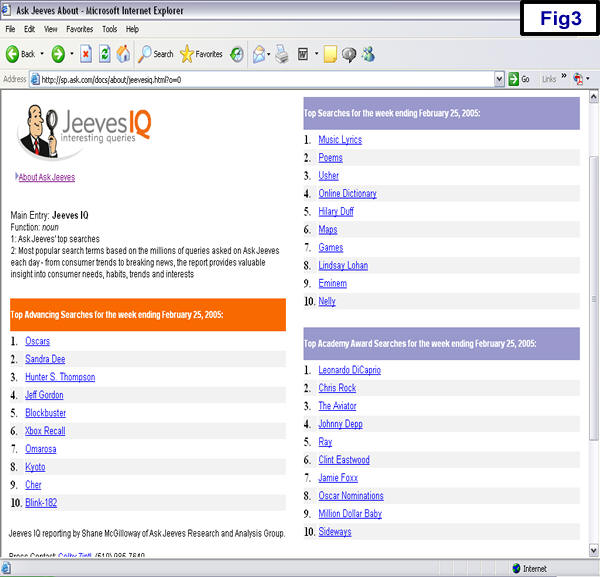
Task: Open the Sideways link
Action: tap(335, 531)
